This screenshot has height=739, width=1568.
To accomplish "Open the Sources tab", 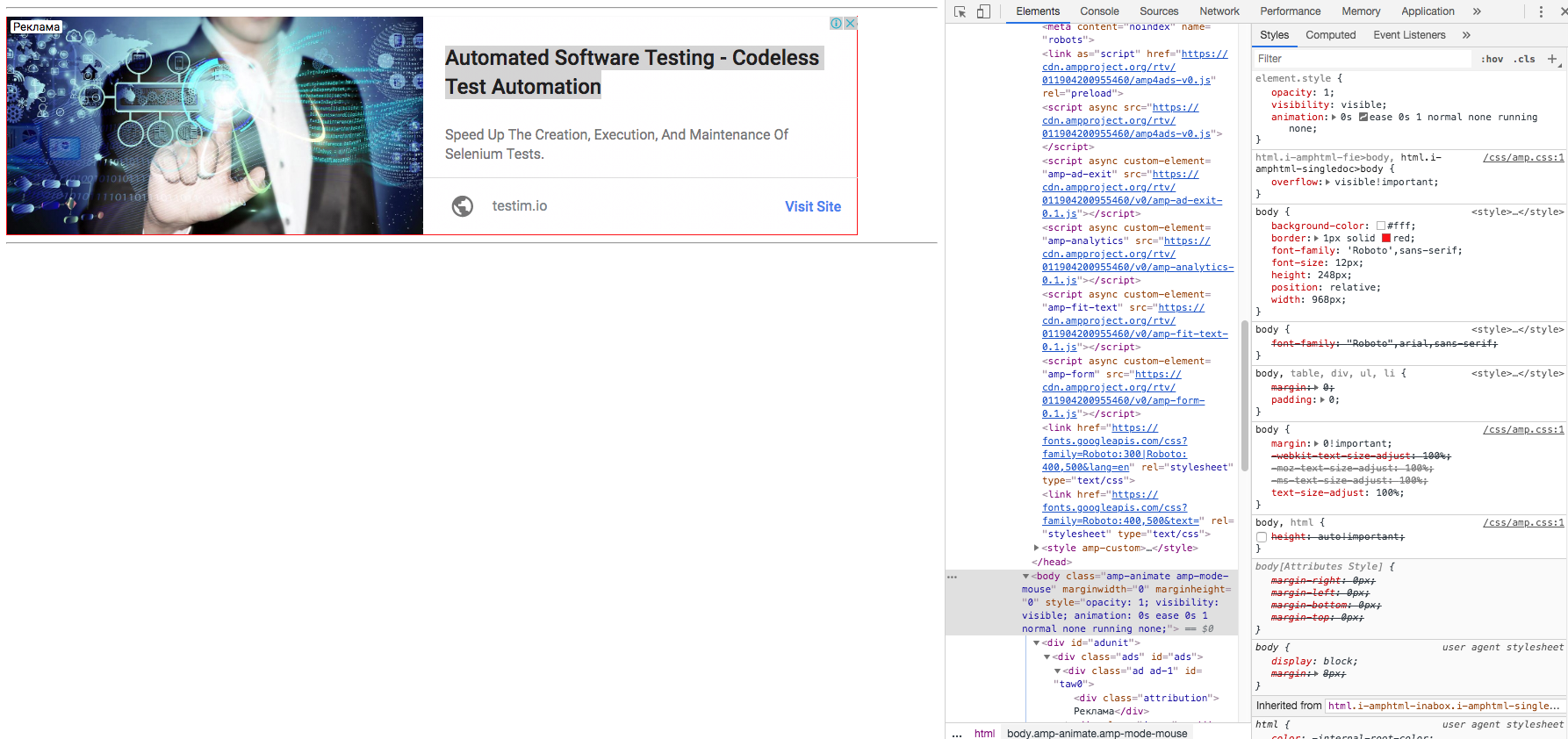I will pyautogui.click(x=1159, y=11).
